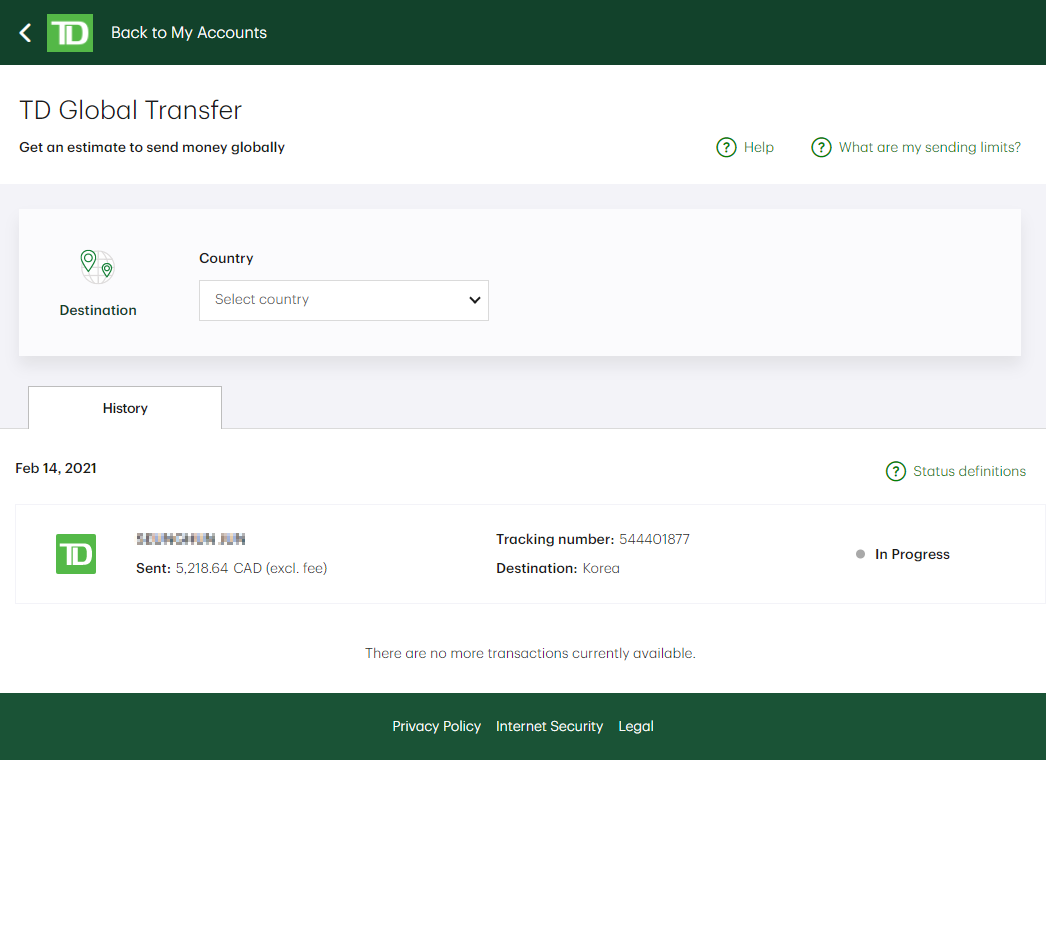This screenshot has width=1046, height=926.
Task: Click the Status definitions question mark icon
Action: click(895, 472)
